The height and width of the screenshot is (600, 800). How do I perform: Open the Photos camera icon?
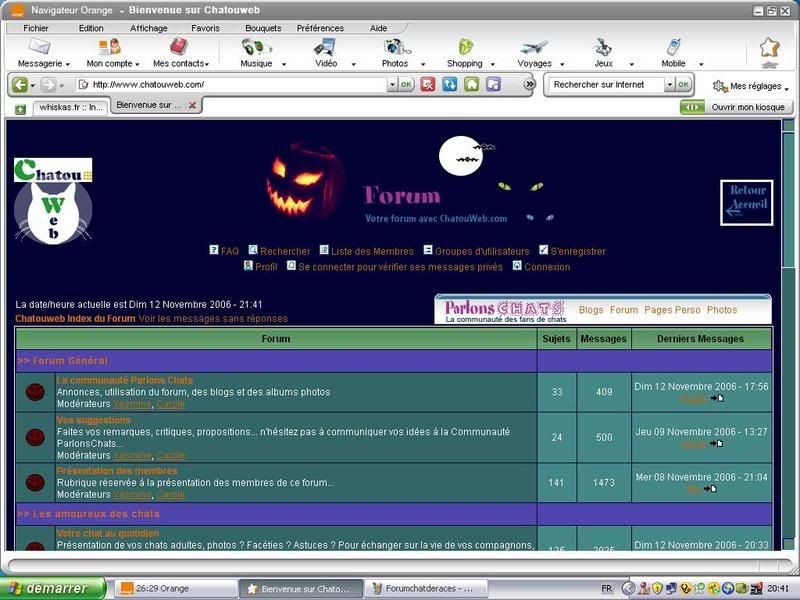(396, 47)
